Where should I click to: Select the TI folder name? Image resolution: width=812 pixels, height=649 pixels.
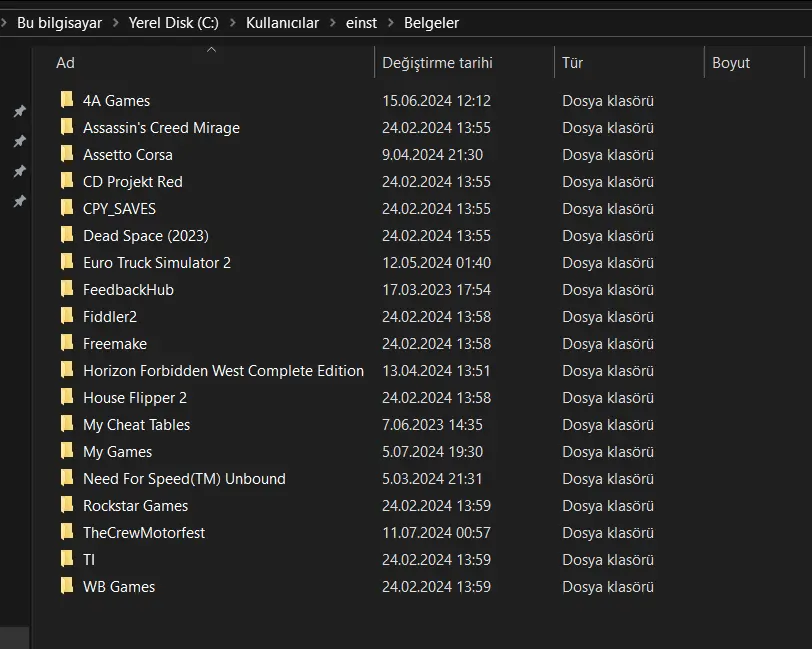tap(89, 560)
